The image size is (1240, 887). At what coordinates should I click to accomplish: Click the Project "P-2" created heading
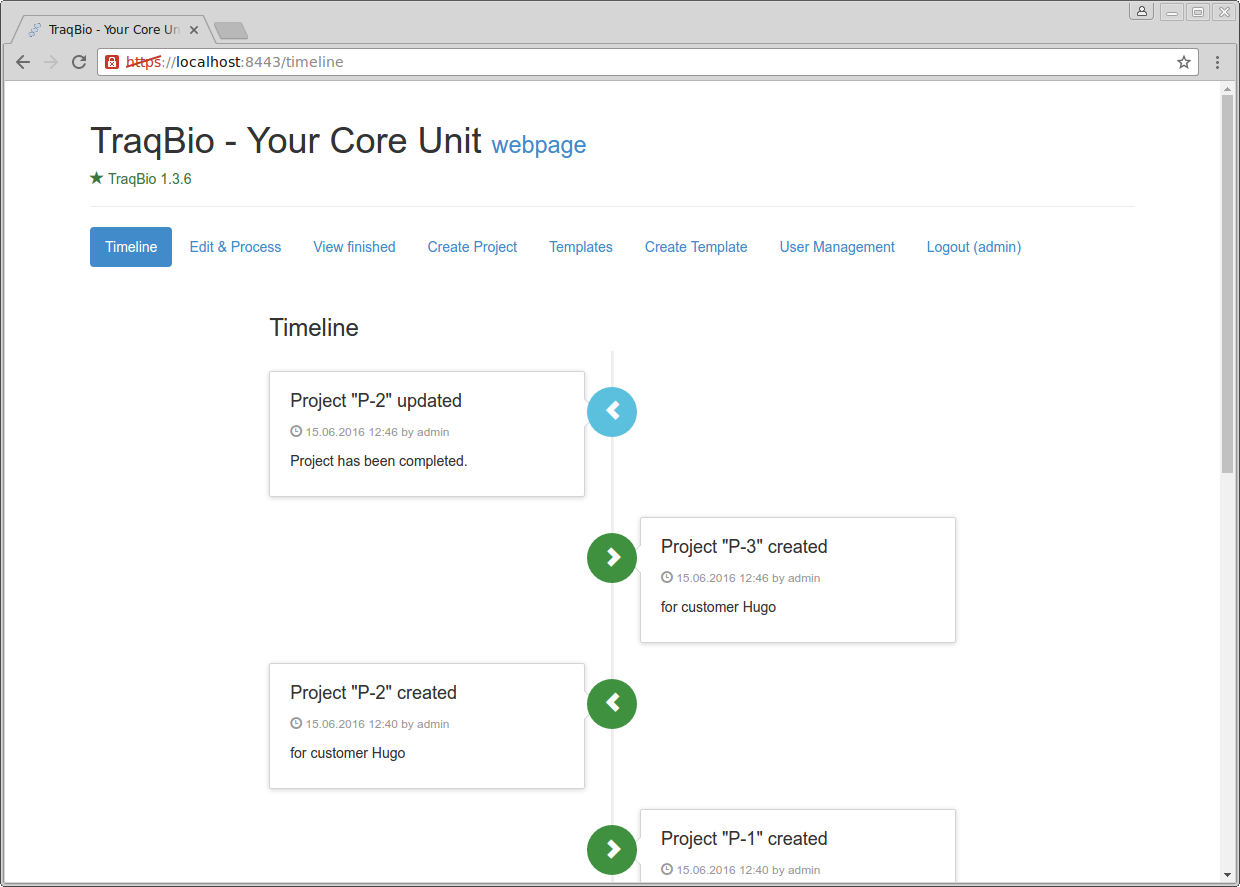(373, 693)
